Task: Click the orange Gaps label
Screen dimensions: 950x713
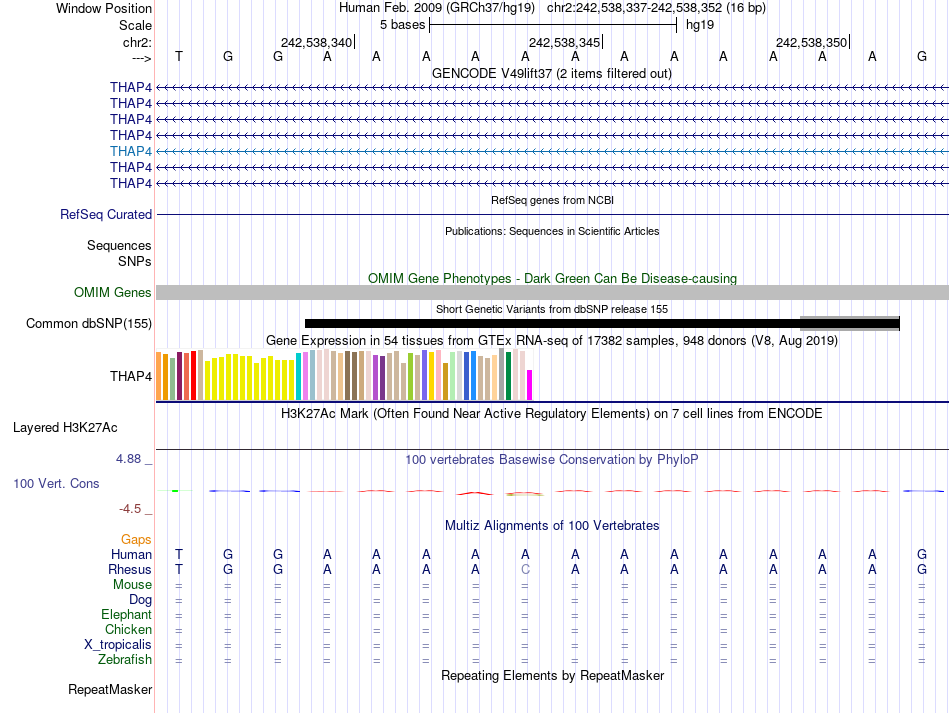Action: coord(136,539)
